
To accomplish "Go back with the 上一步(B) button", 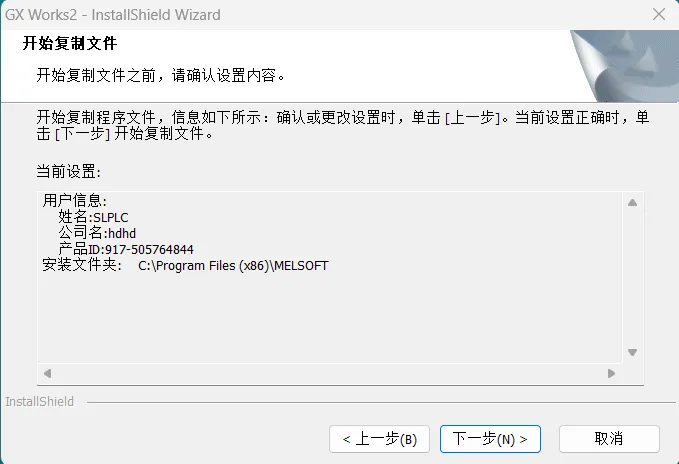I will tap(379, 439).
